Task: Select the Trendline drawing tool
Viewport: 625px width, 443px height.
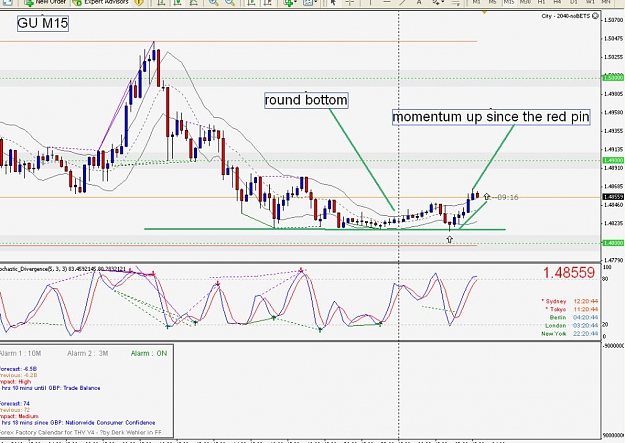Action: [x=403, y=2]
